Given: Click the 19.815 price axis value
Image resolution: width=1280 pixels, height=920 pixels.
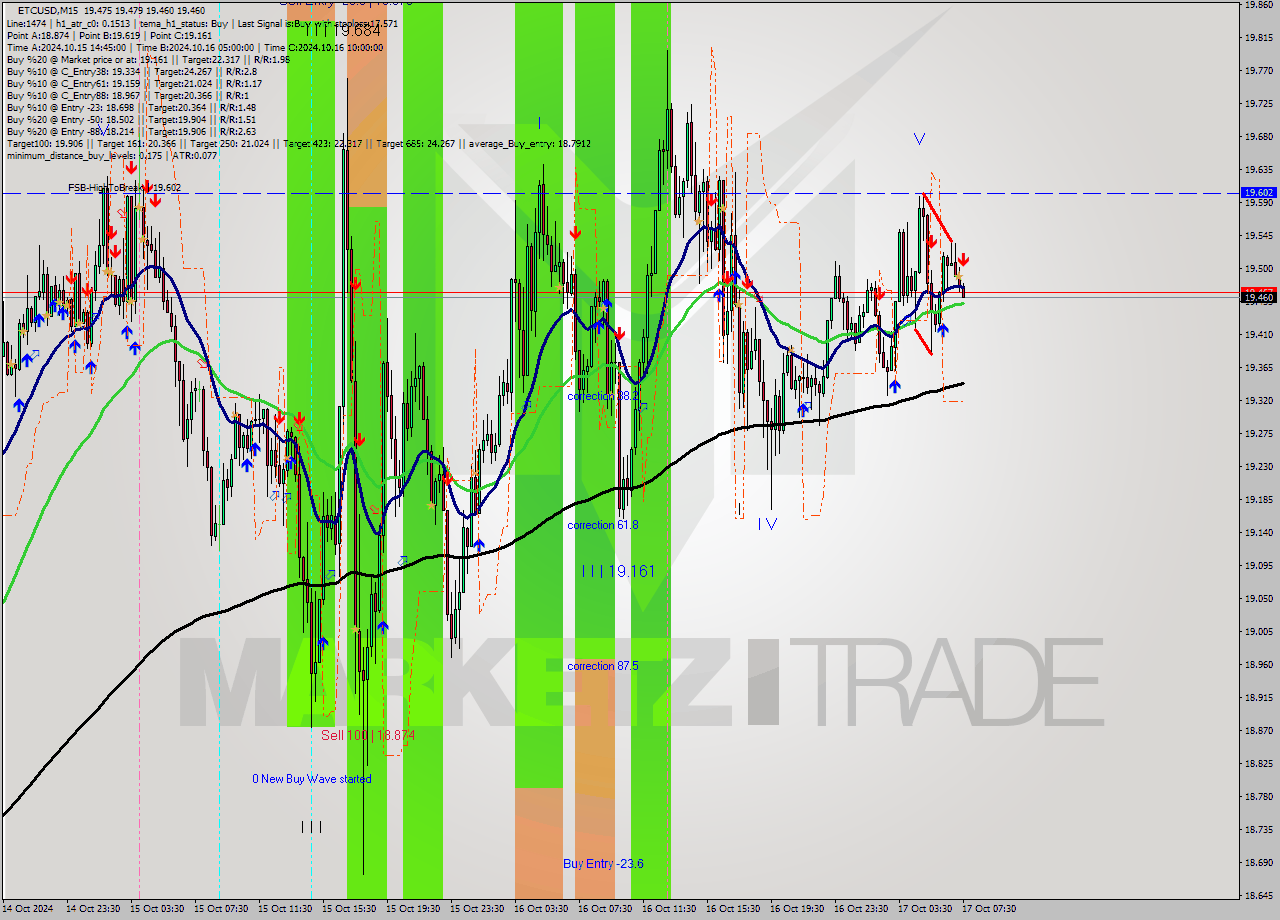Looking at the screenshot, I should (1258, 37).
